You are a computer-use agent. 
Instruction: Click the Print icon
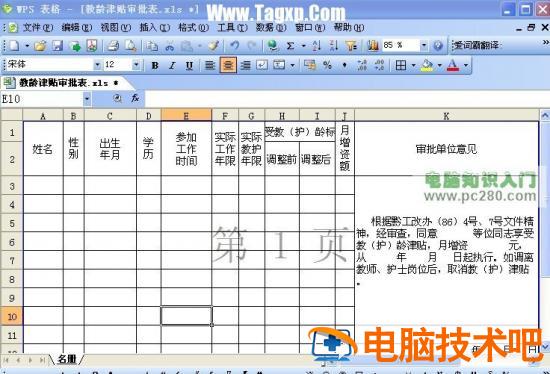[113, 46]
